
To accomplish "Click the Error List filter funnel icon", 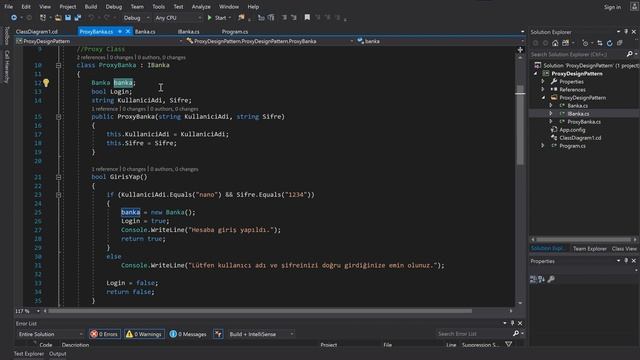I will 509,344.
